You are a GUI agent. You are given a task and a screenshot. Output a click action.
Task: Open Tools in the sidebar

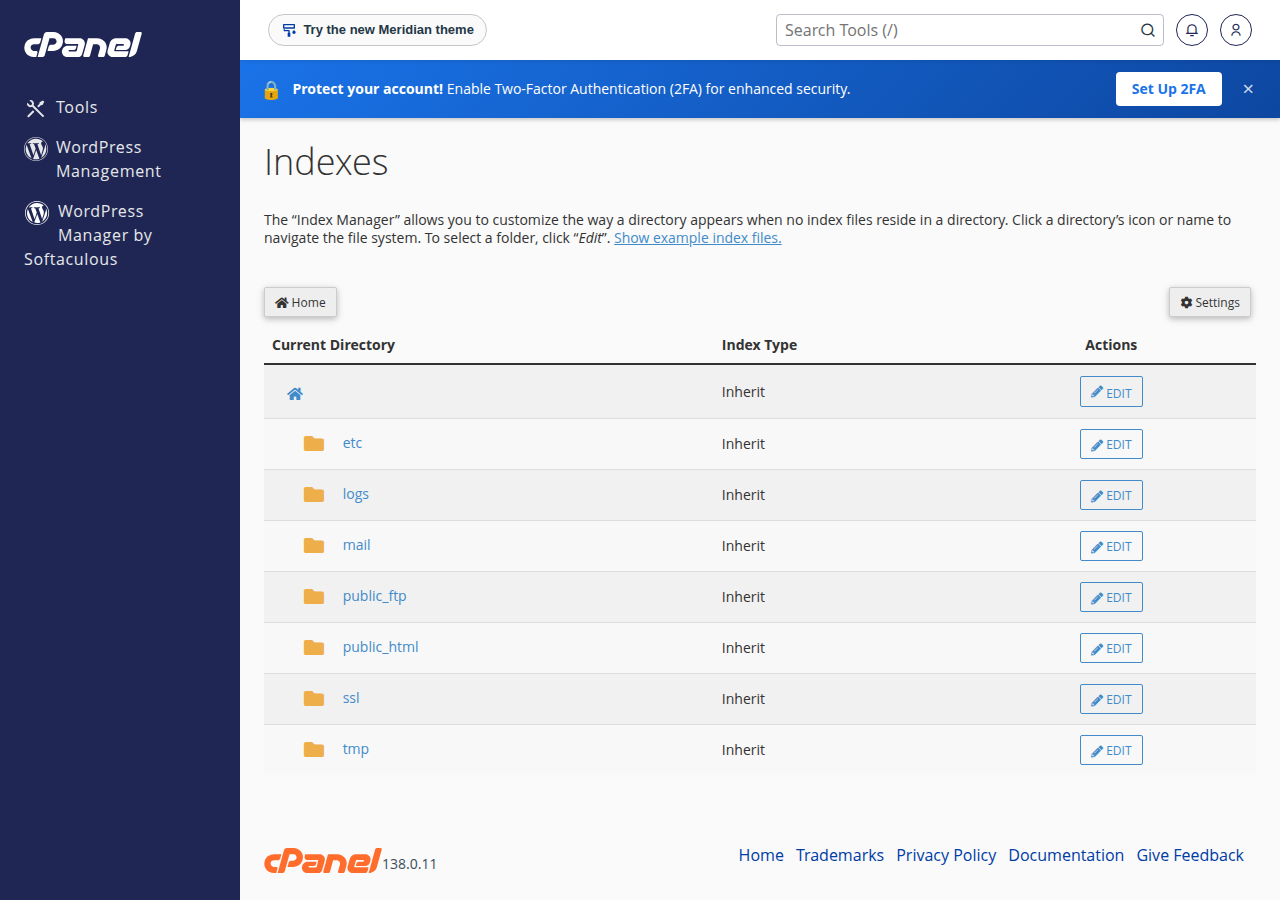click(61, 107)
